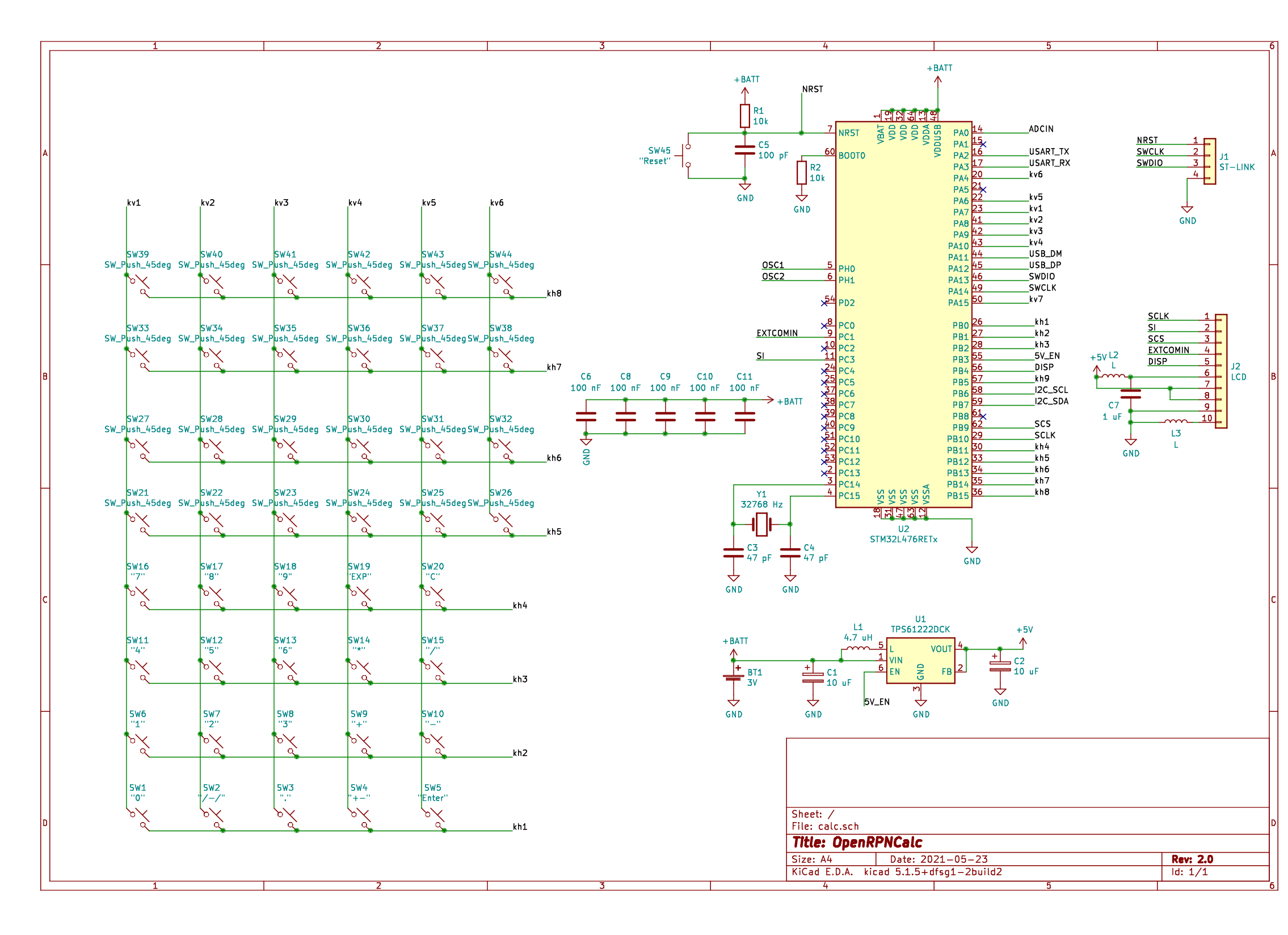Select capacitor C5 100 pF symbol
This screenshot has height=935, width=1288.
pyautogui.click(x=745, y=150)
